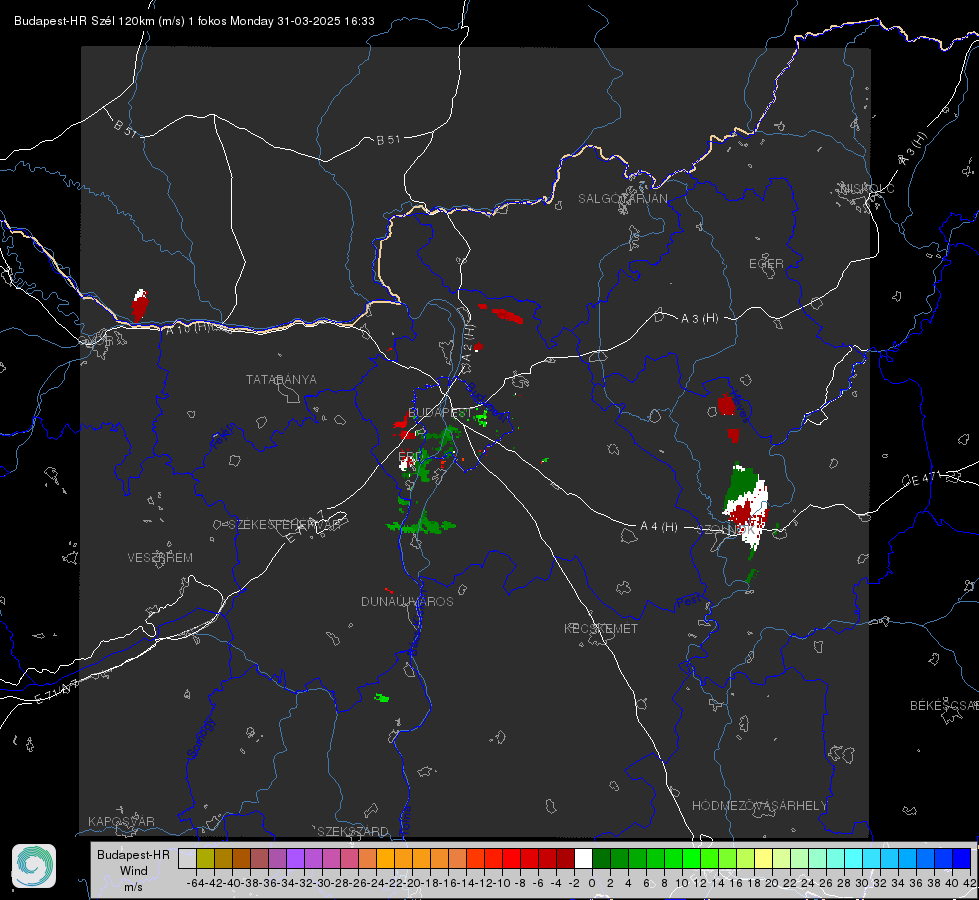The width and height of the screenshot is (979, 900).
Task: Click the KECSKEMÉT city label
Action: (601, 629)
